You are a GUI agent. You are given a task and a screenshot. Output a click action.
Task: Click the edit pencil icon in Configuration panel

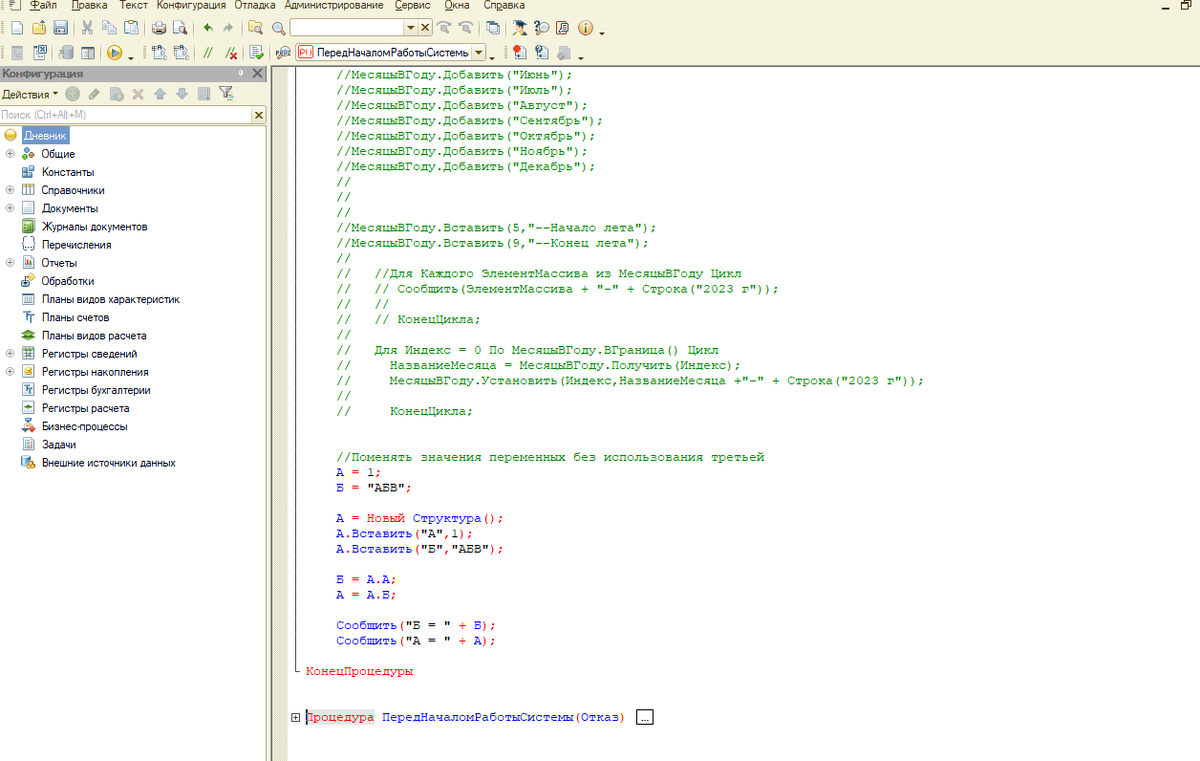(x=94, y=93)
